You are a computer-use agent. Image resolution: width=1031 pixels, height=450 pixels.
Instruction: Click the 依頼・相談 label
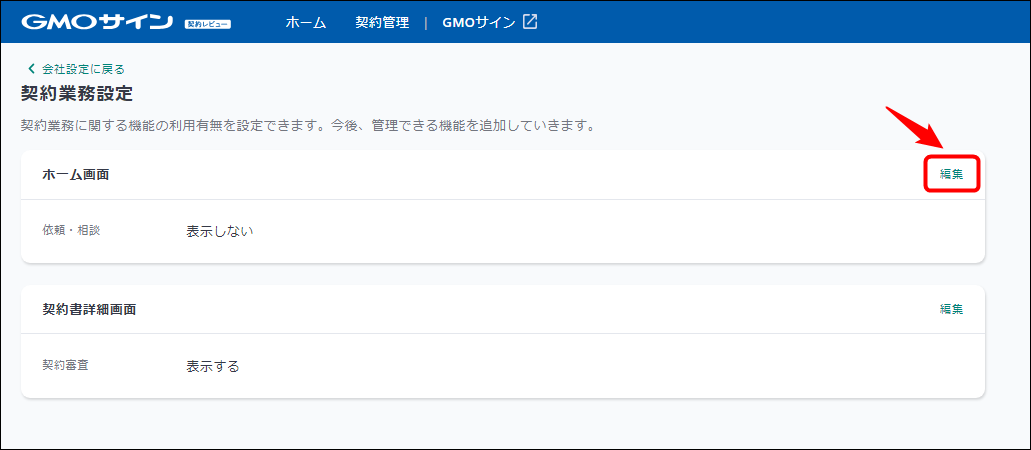click(x=71, y=230)
